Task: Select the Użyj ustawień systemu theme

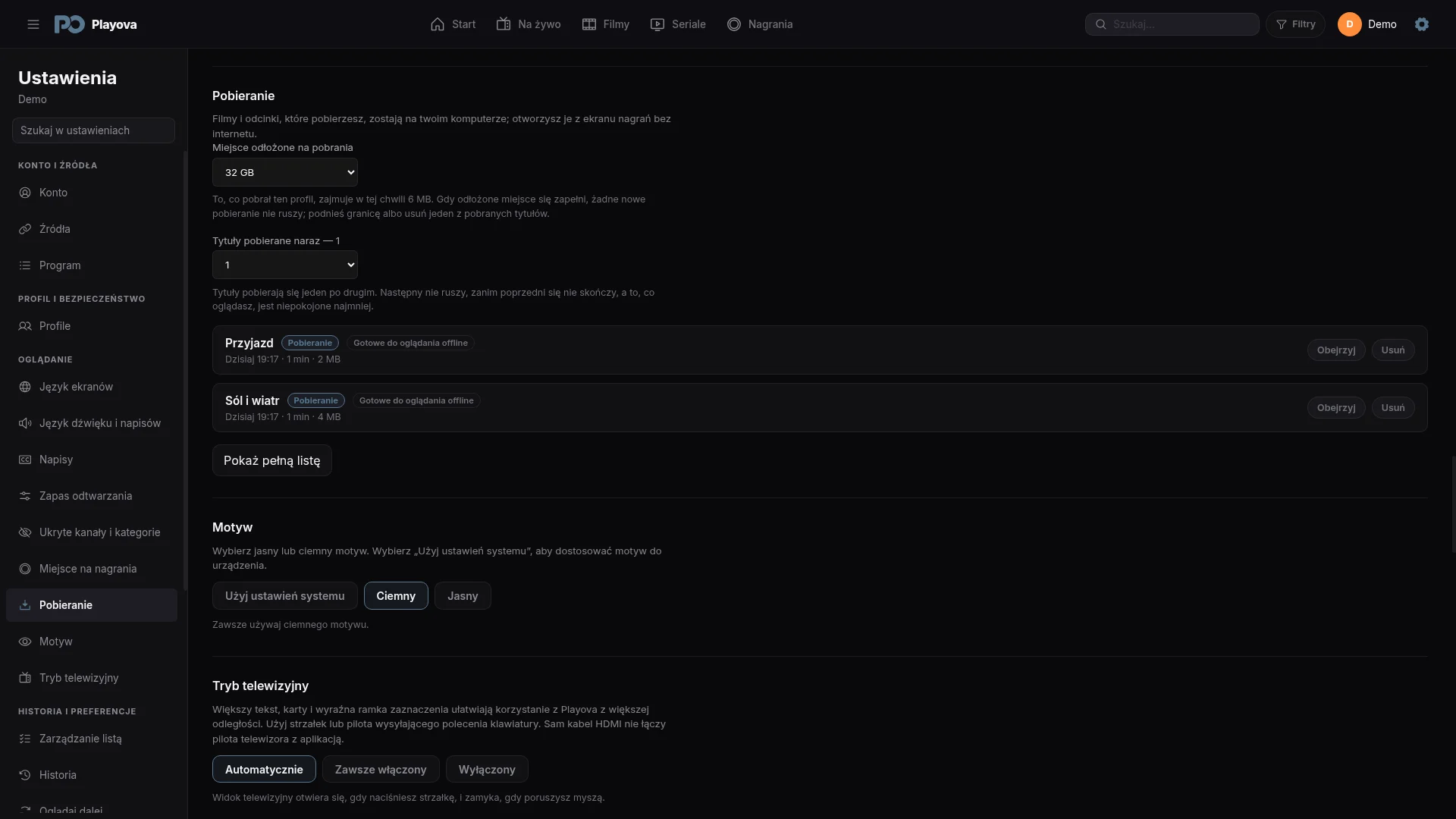Action: [284, 596]
